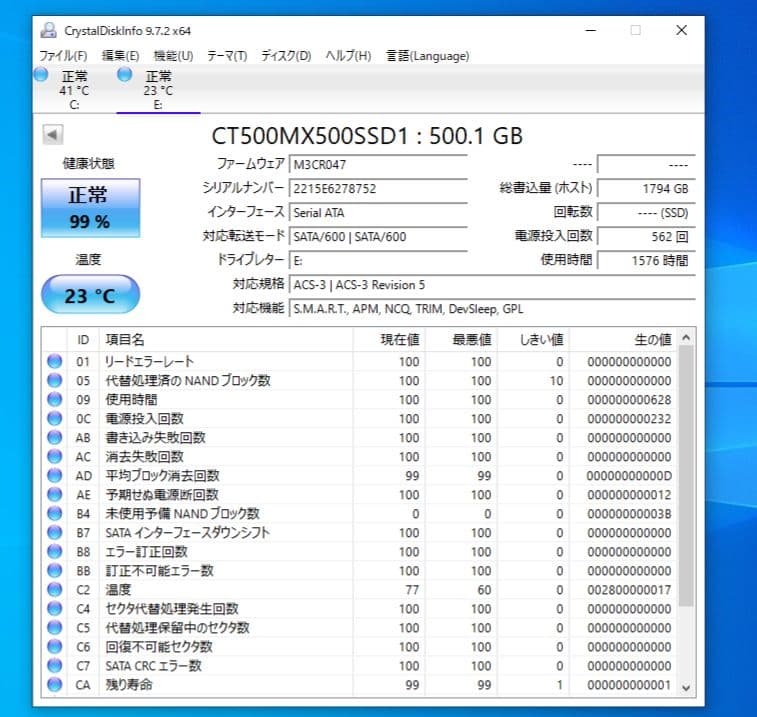
Task: Click the 現在値 column header
Action: point(389,340)
